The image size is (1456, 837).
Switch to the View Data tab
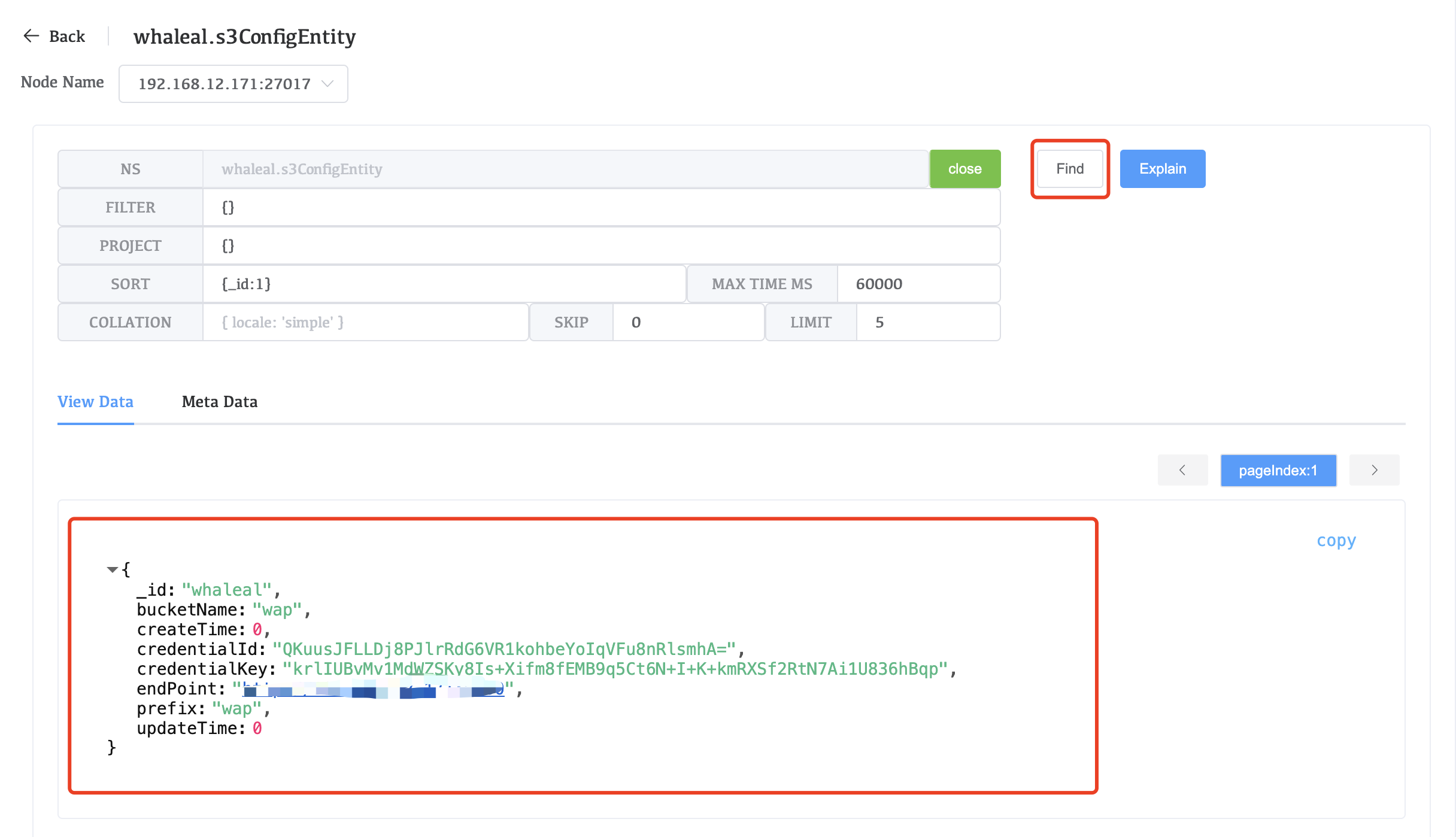click(95, 402)
